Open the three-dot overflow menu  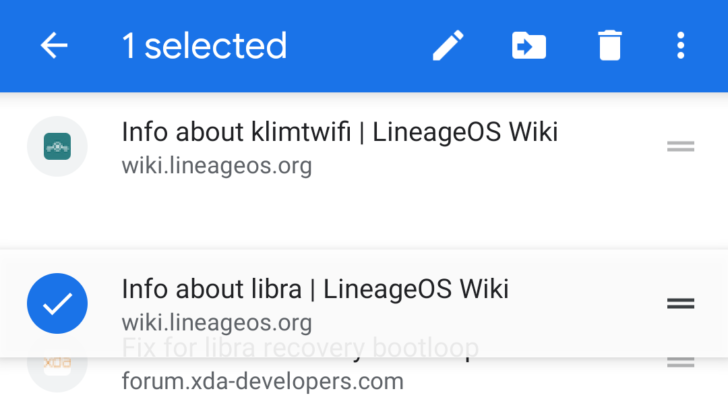pos(680,46)
